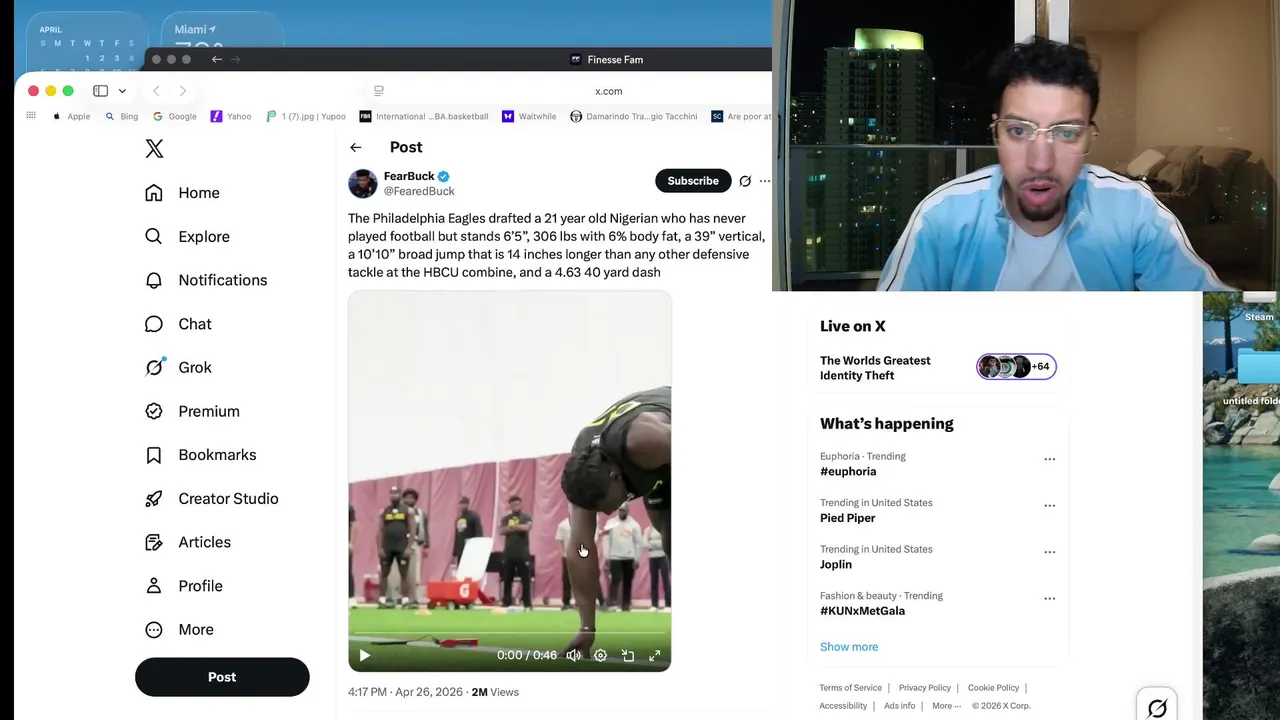Click the @FearedBuck handle
This screenshot has width=1280, height=720.
(419, 191)
